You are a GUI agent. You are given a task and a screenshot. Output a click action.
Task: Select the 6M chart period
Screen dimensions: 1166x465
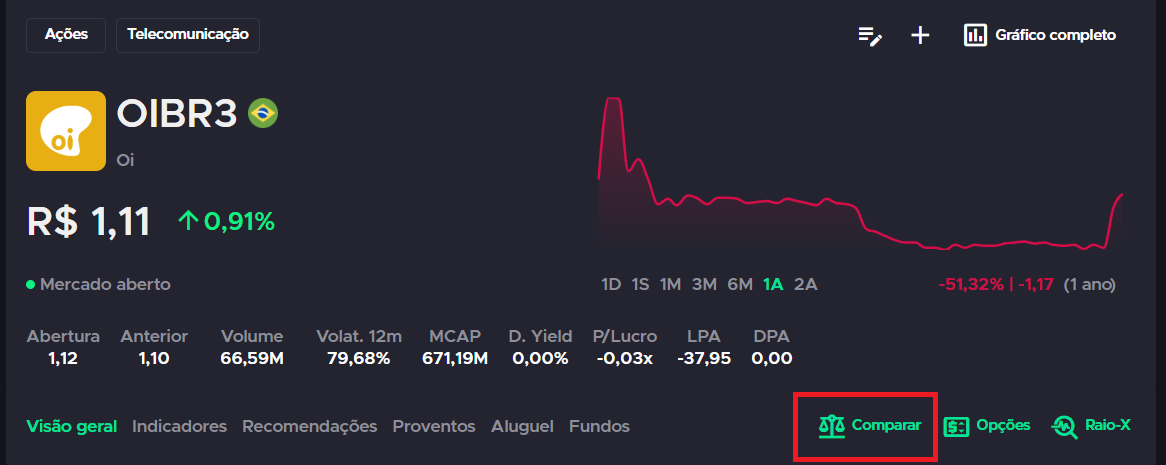pos(740,284)
